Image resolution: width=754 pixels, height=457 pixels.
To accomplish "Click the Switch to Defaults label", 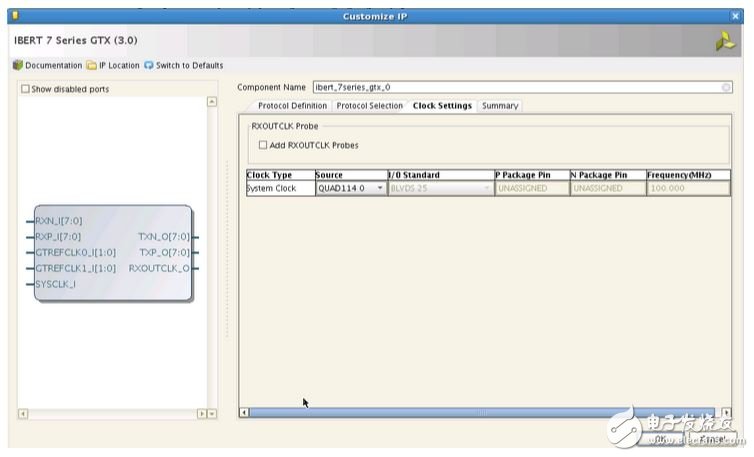I will (189, 66).
